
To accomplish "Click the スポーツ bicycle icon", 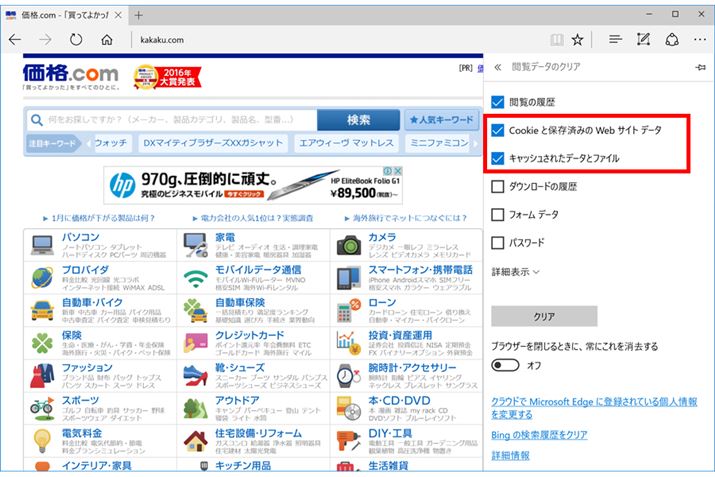I will pos(42,408).
